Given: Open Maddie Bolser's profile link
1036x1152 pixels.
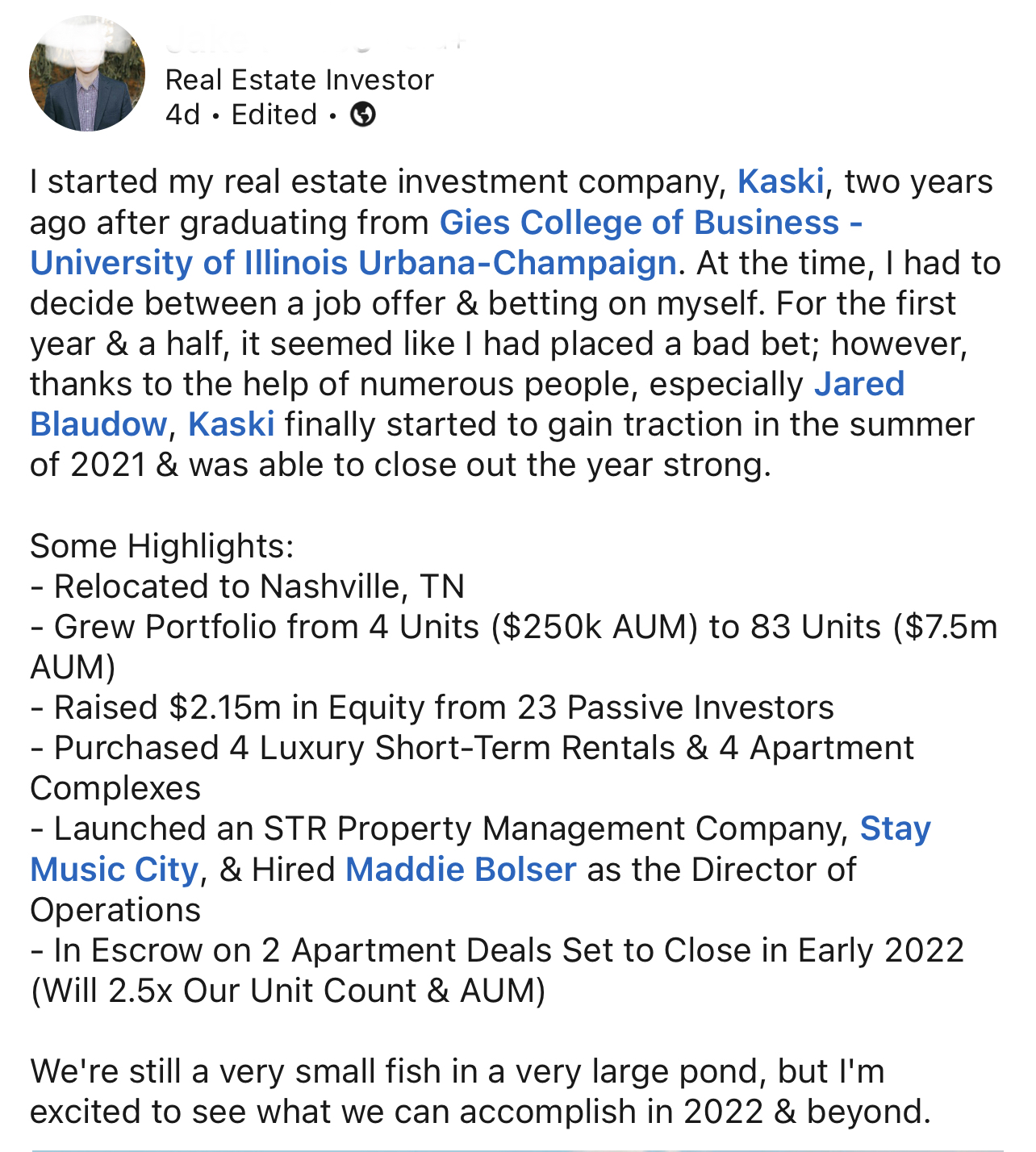Looking at the screenshot, I should [461, 870].
